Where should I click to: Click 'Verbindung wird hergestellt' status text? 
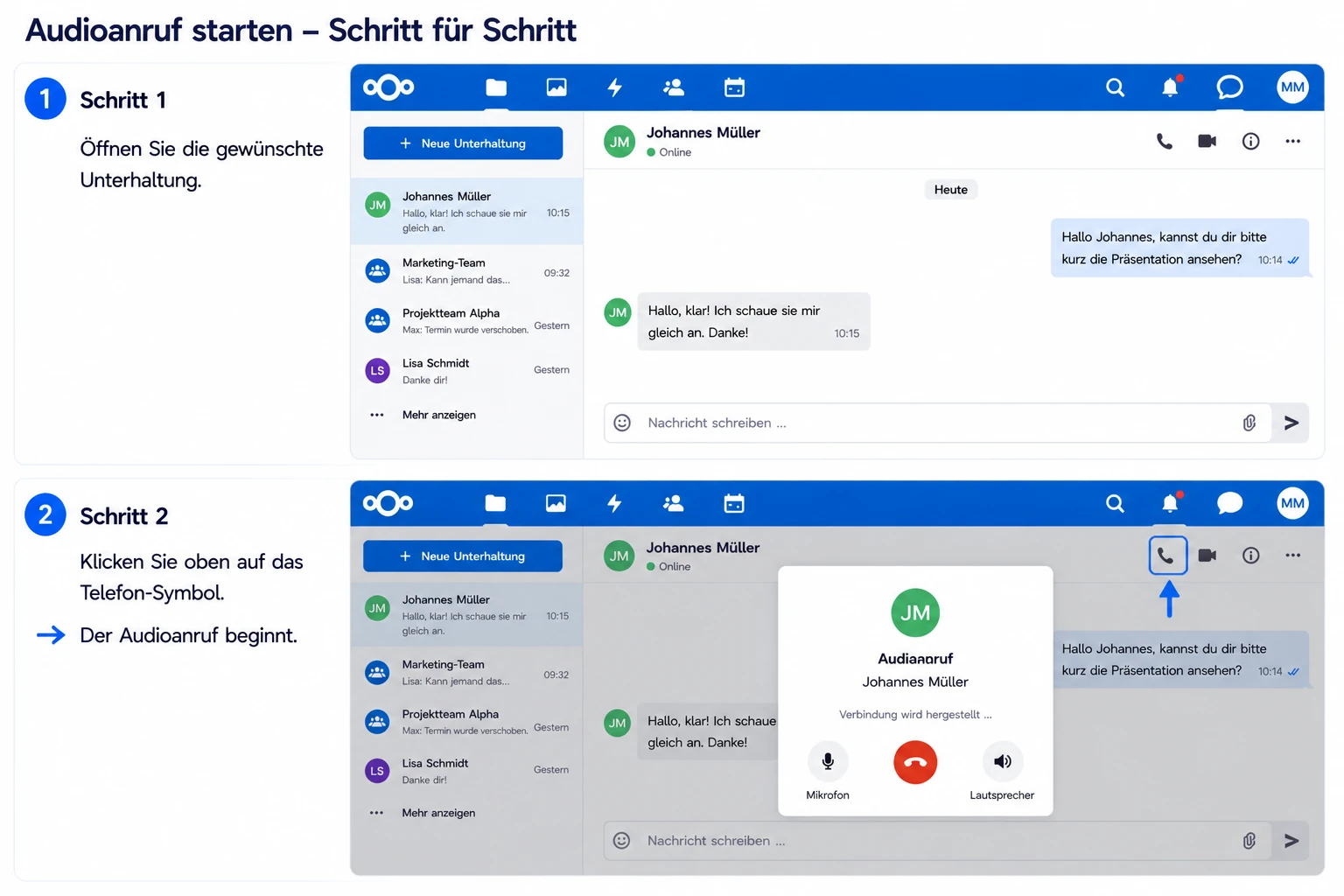coord(915,715)
